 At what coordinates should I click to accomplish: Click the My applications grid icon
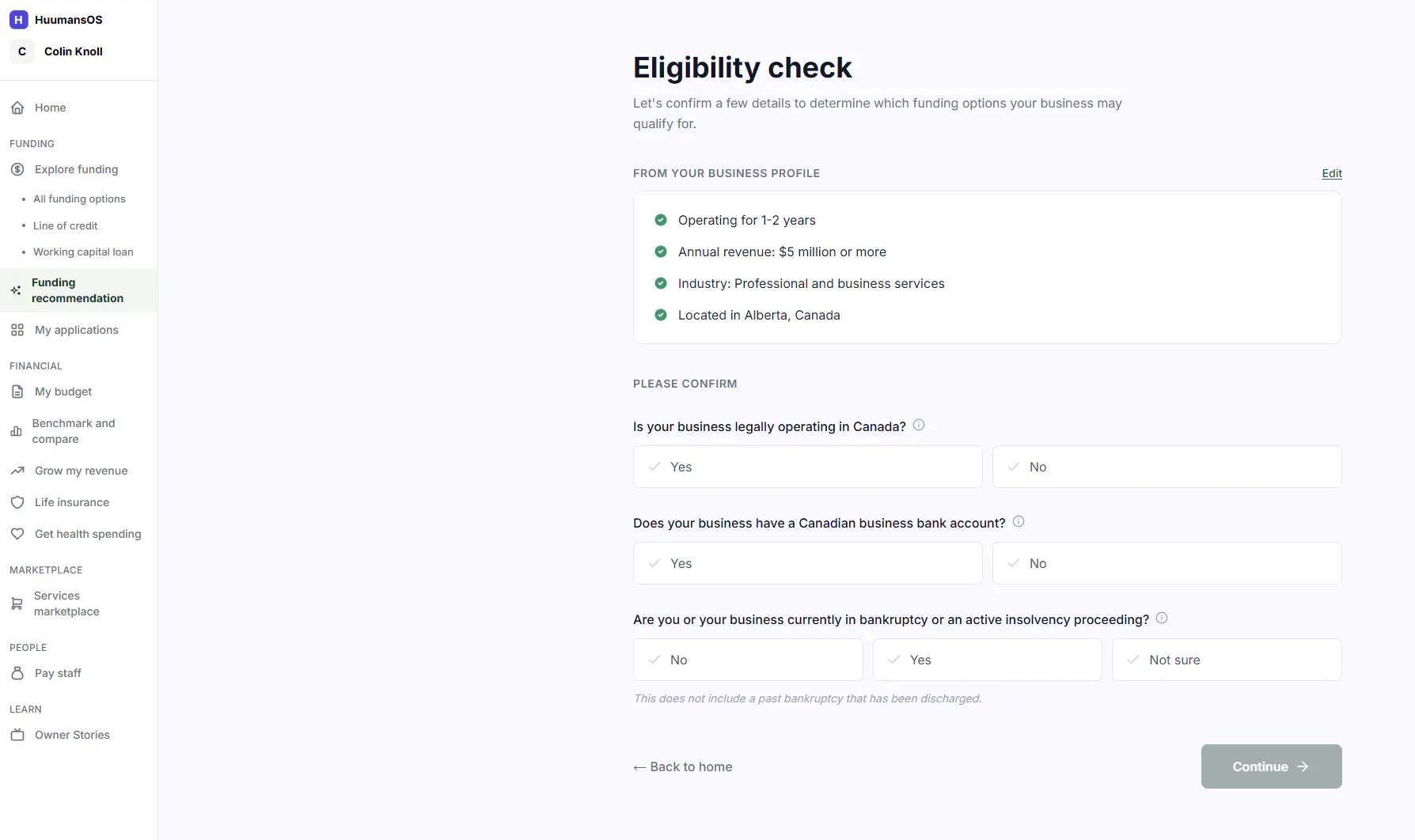[17, 330]
